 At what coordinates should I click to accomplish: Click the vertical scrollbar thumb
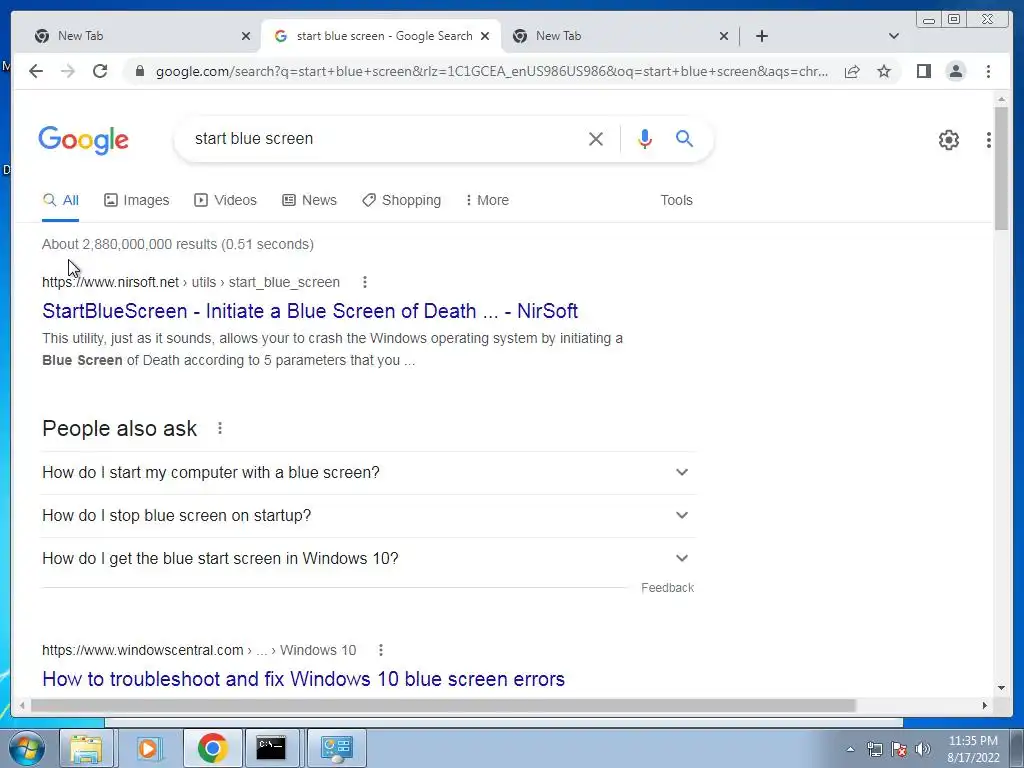[x=1001, y=168]
